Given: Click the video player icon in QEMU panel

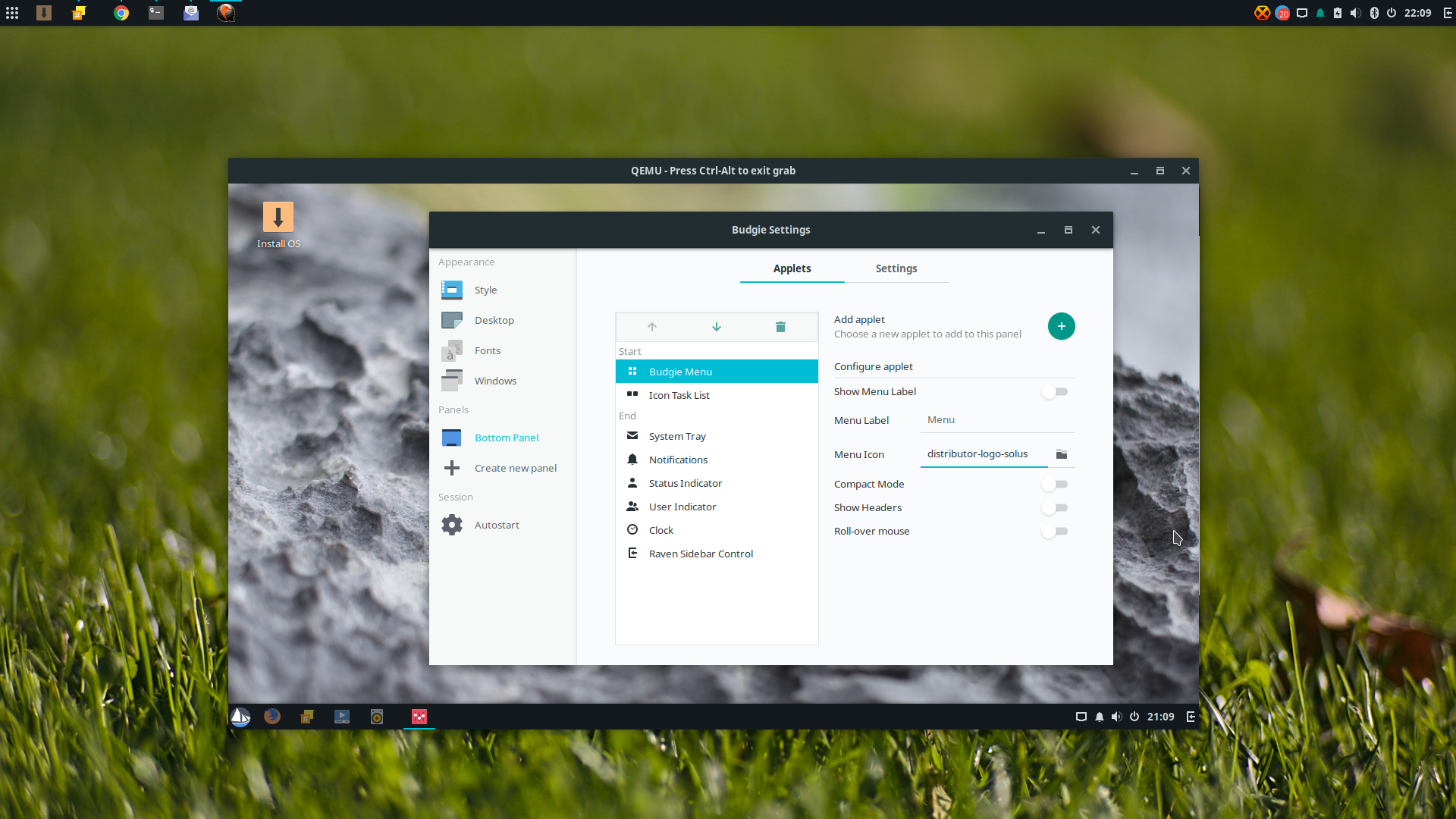Looking at the screenshot, I should [342, 717].
